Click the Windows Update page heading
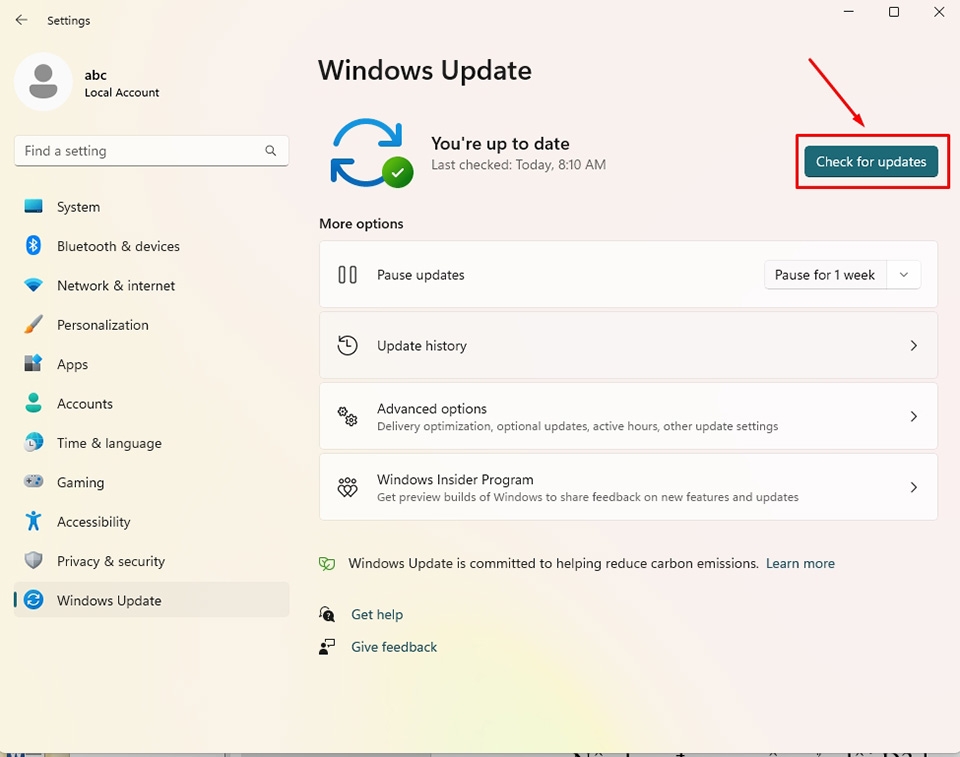 [x=425, y=70]
